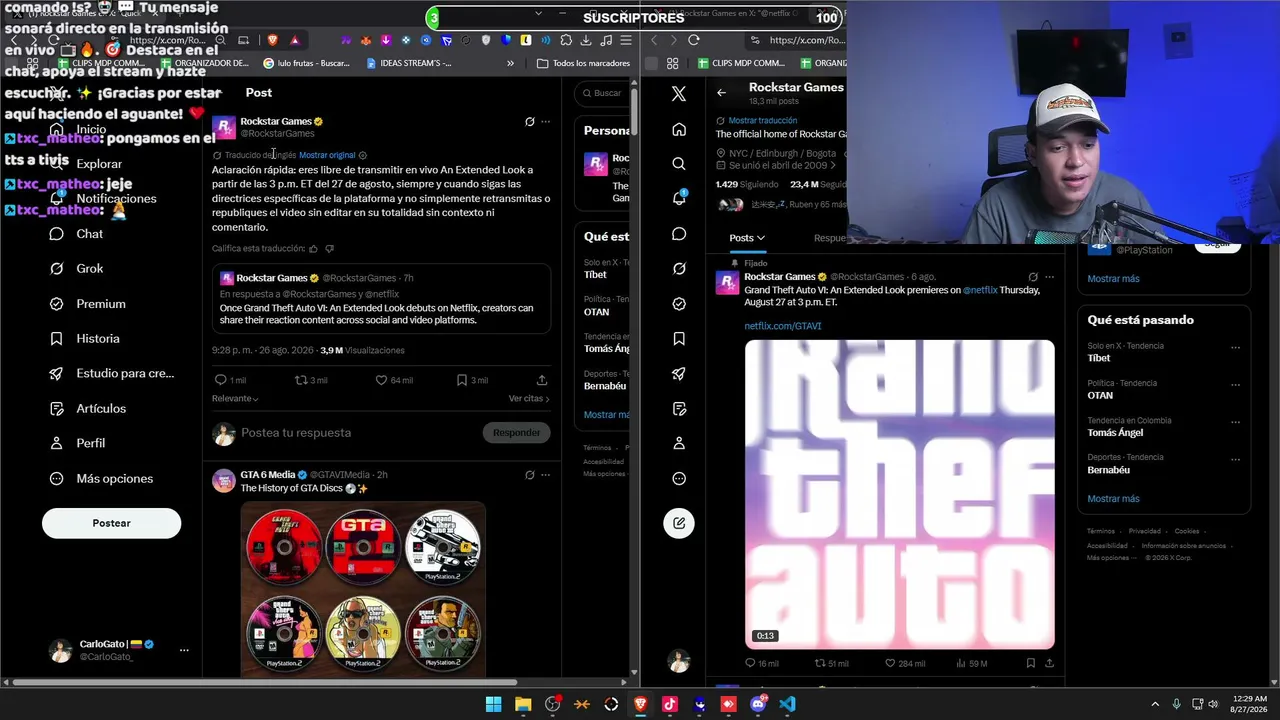1280x720 pixels.
Task: Click Grok icon on Rockstar Games main post
Action: tap(530, 122)
